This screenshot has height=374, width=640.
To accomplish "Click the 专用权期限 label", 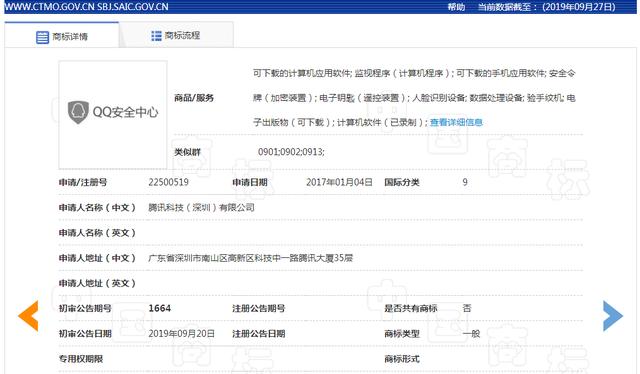I will [x=81, y=359].
